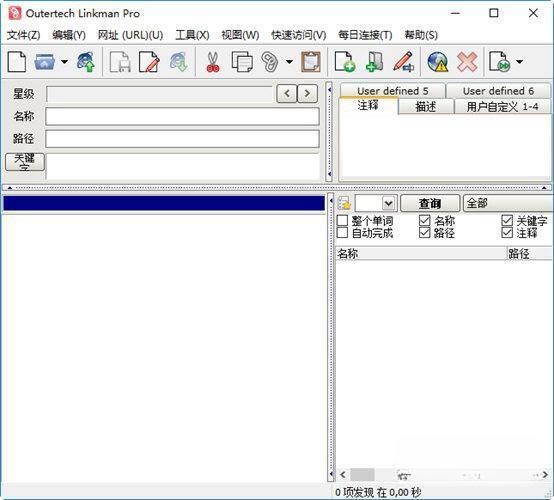Click the chain link copy icon
Image resolution: width=554 pixels, height=500 pixels.
point(270,62)
